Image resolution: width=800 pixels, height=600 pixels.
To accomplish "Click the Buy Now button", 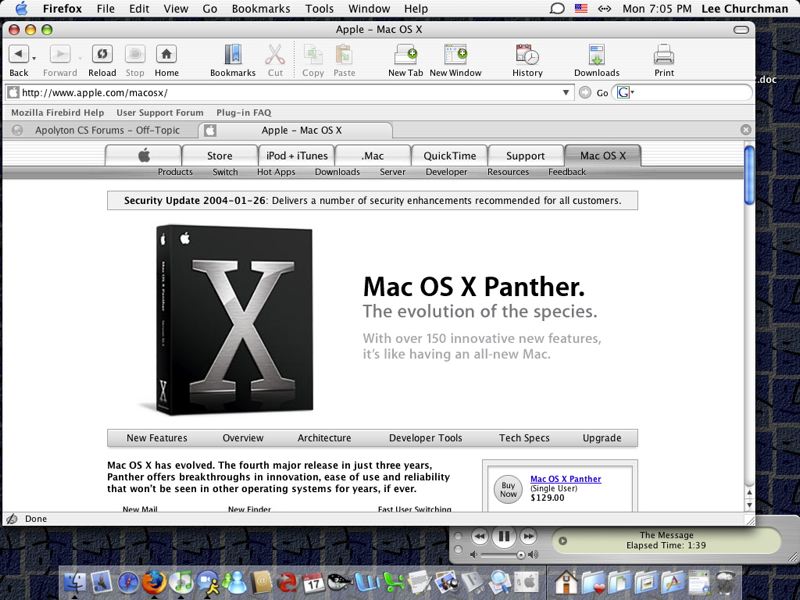I will (x=508, y=488).
